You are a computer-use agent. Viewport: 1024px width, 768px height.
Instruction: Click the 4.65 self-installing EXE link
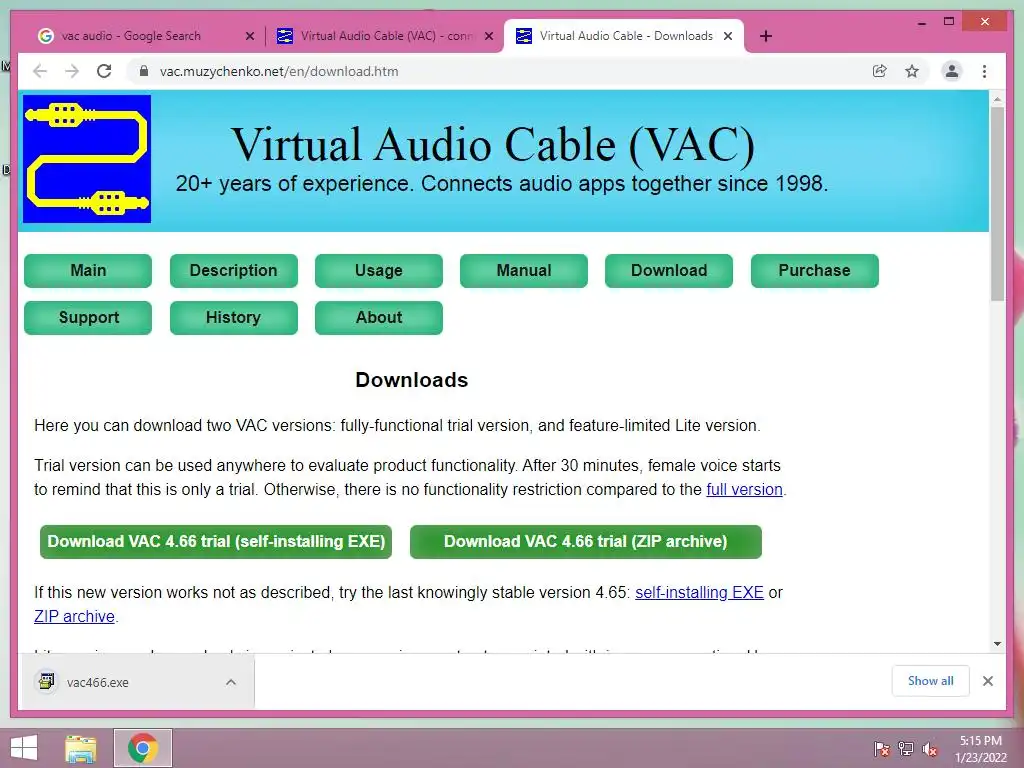coord(699,592)
